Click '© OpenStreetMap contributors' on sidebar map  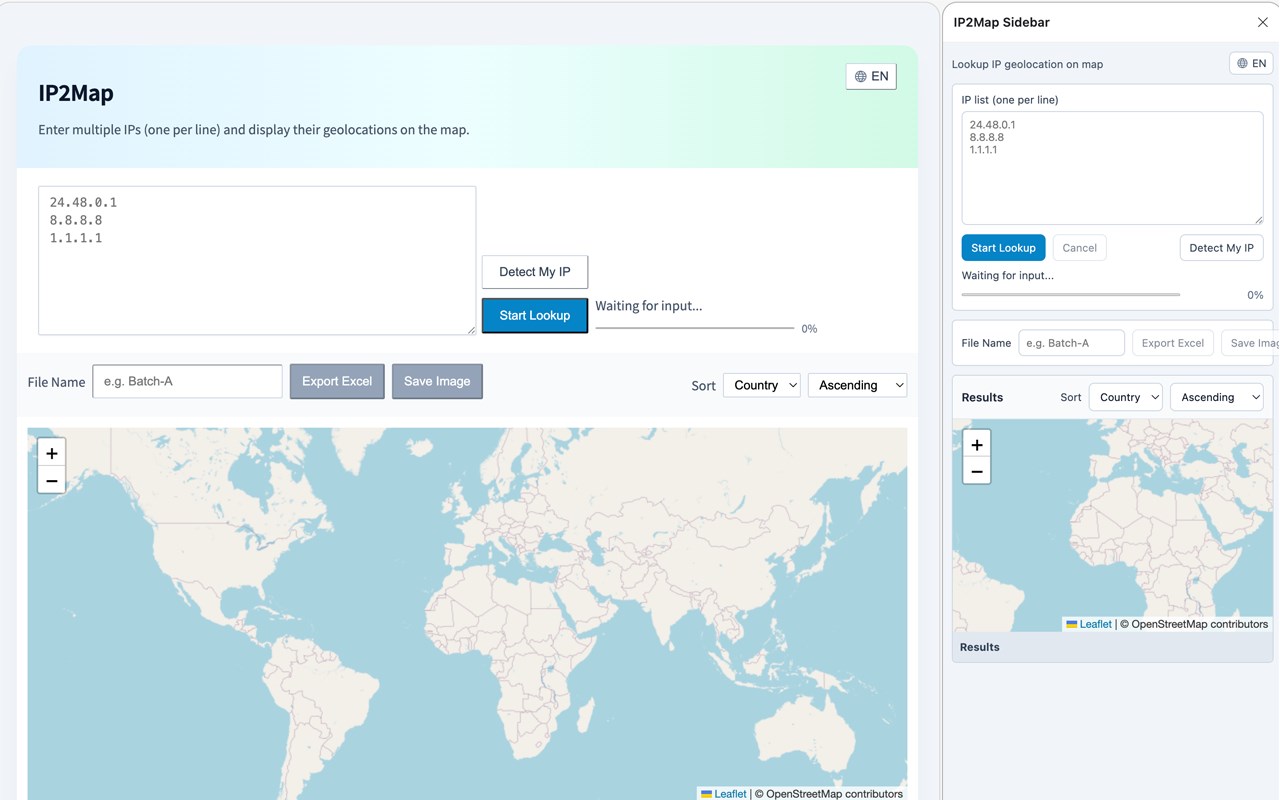point(1194,624)
